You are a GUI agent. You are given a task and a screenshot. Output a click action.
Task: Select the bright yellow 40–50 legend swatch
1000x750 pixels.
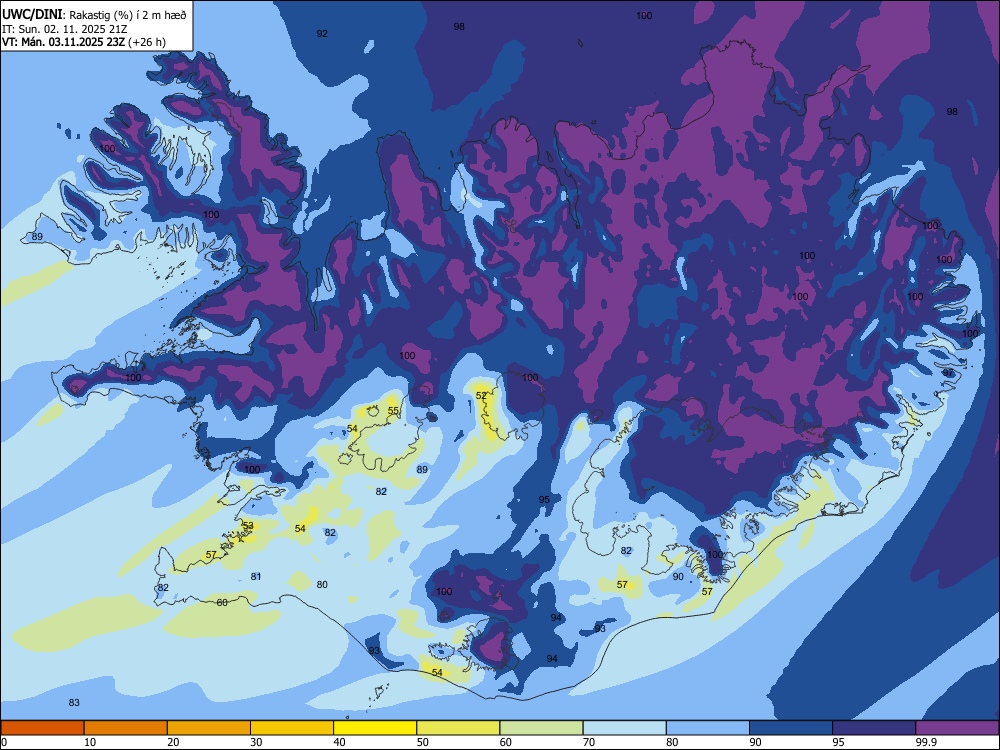[x=375, y=728]
